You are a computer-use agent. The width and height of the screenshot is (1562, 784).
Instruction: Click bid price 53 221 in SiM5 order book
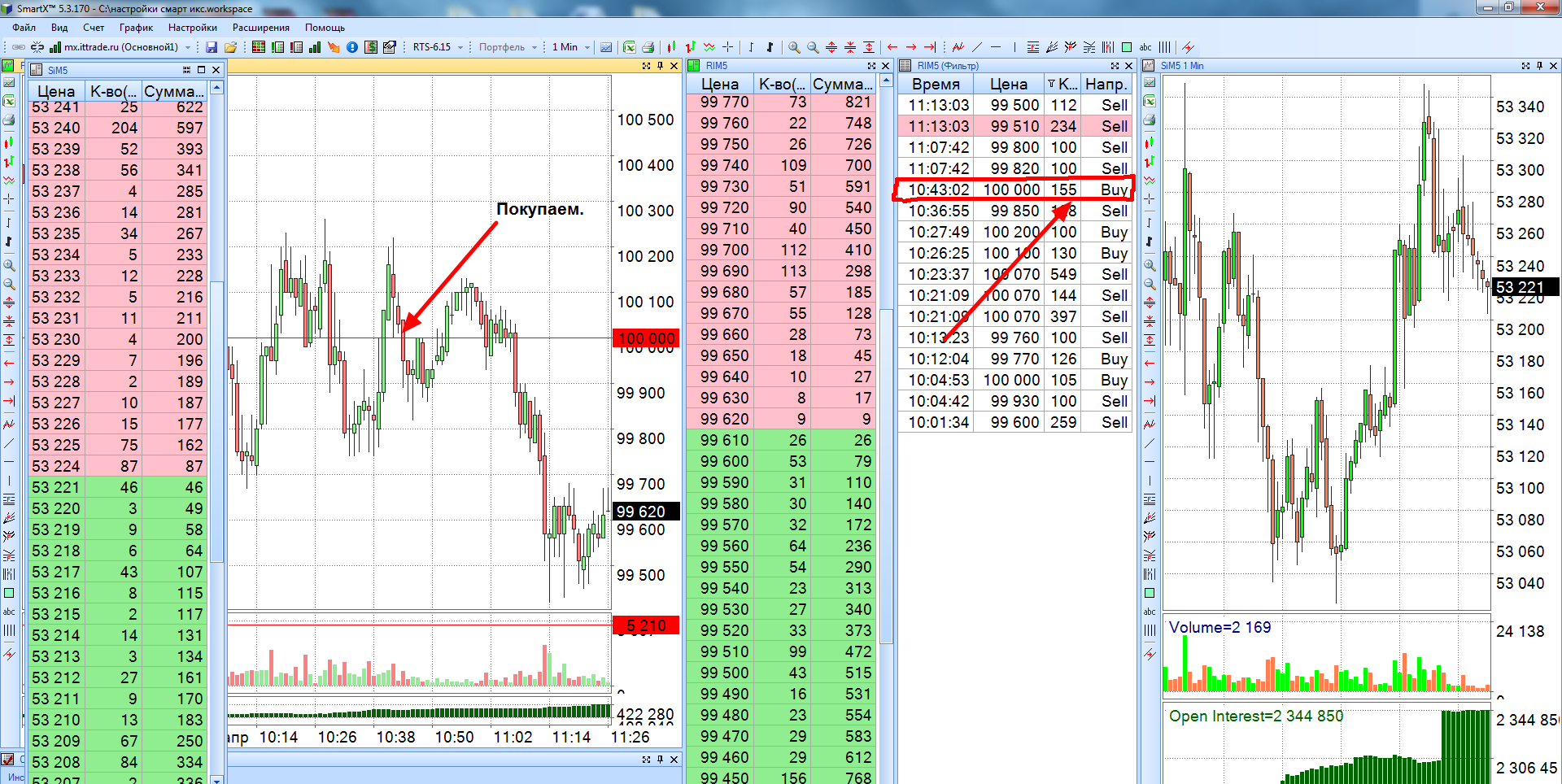point(56,487)
